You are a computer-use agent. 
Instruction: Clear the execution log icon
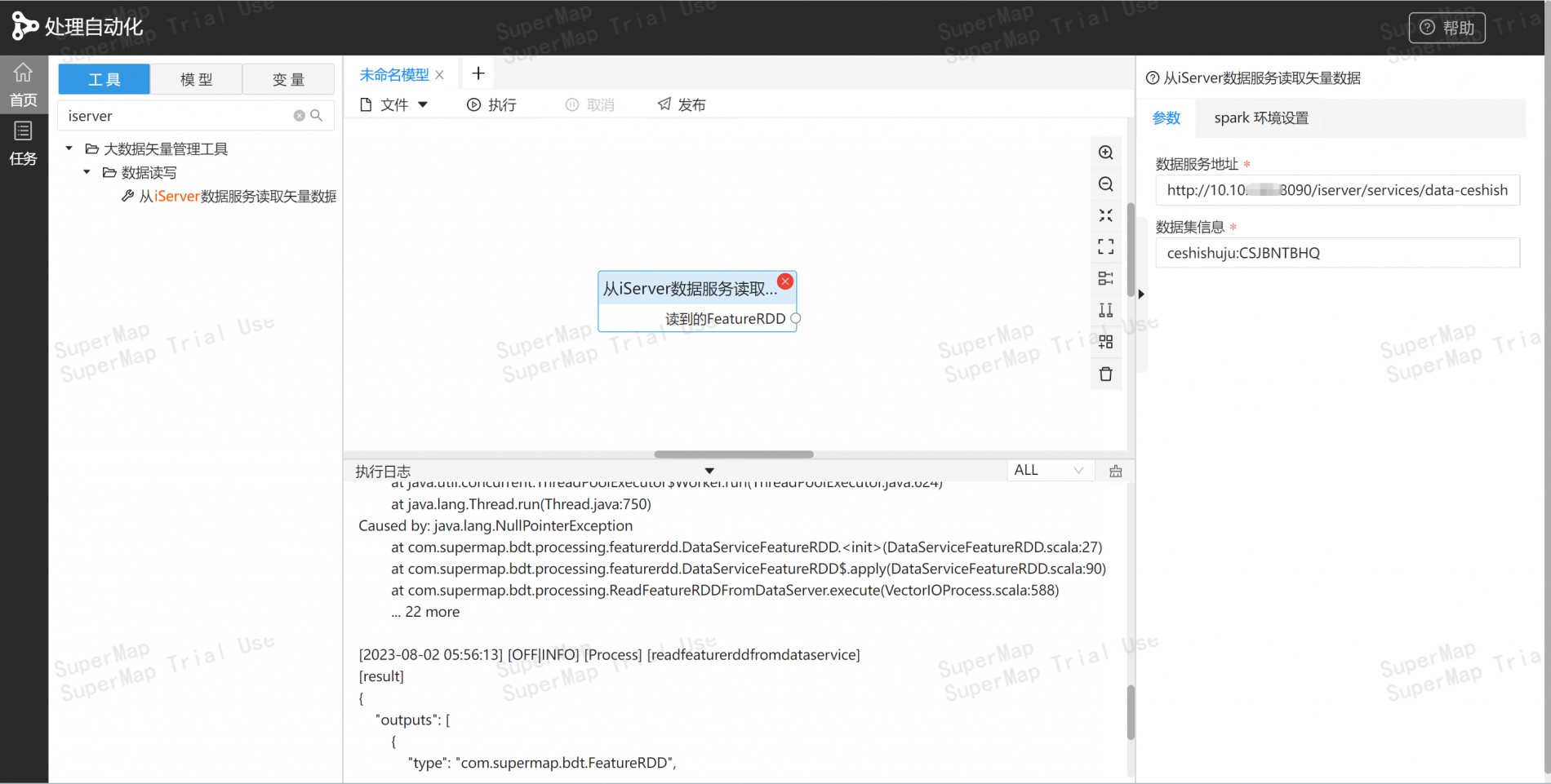pyautogui.click(x=1116, y=471)
